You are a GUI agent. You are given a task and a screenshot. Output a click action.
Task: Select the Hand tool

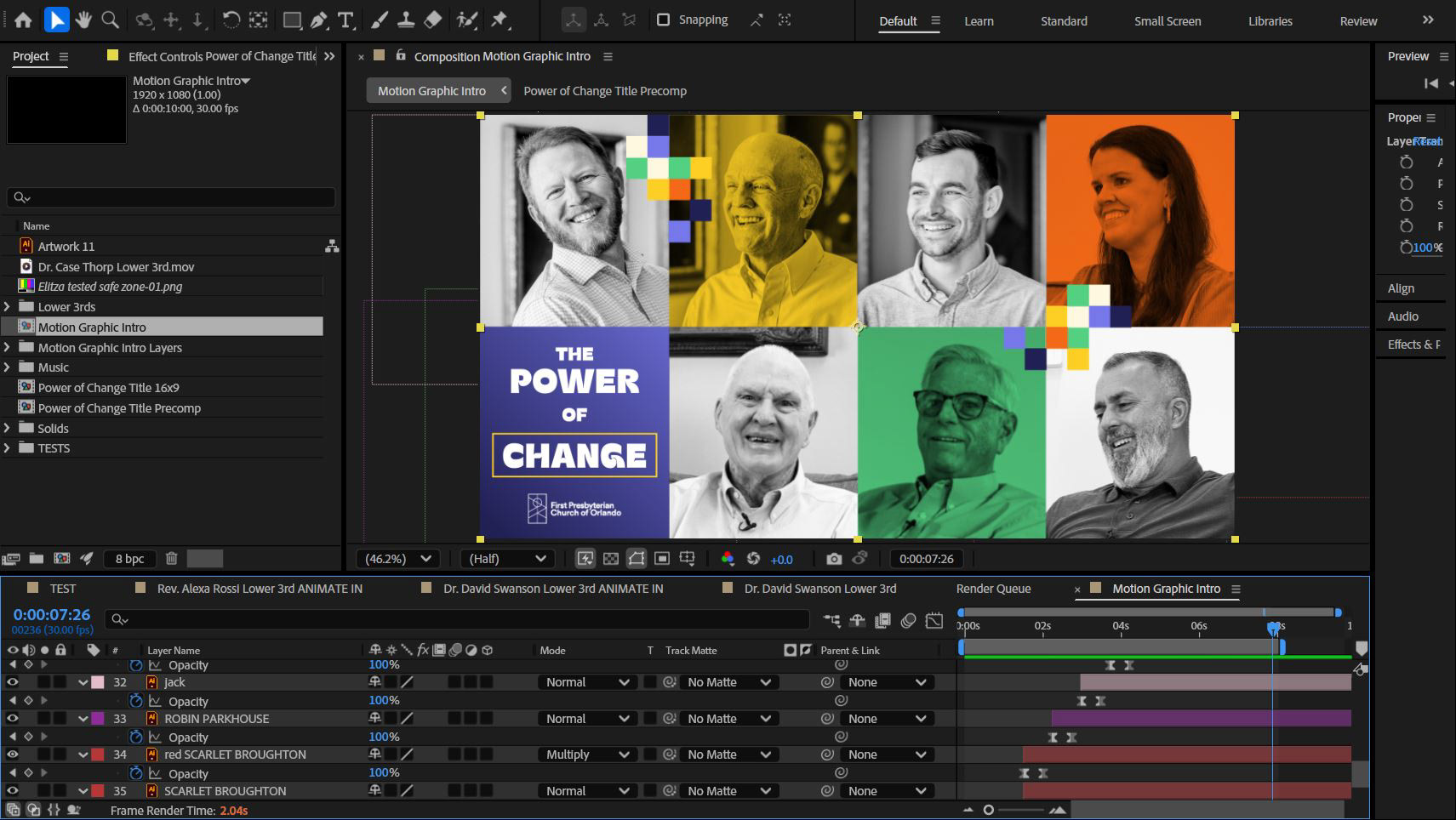coord(83,20)
